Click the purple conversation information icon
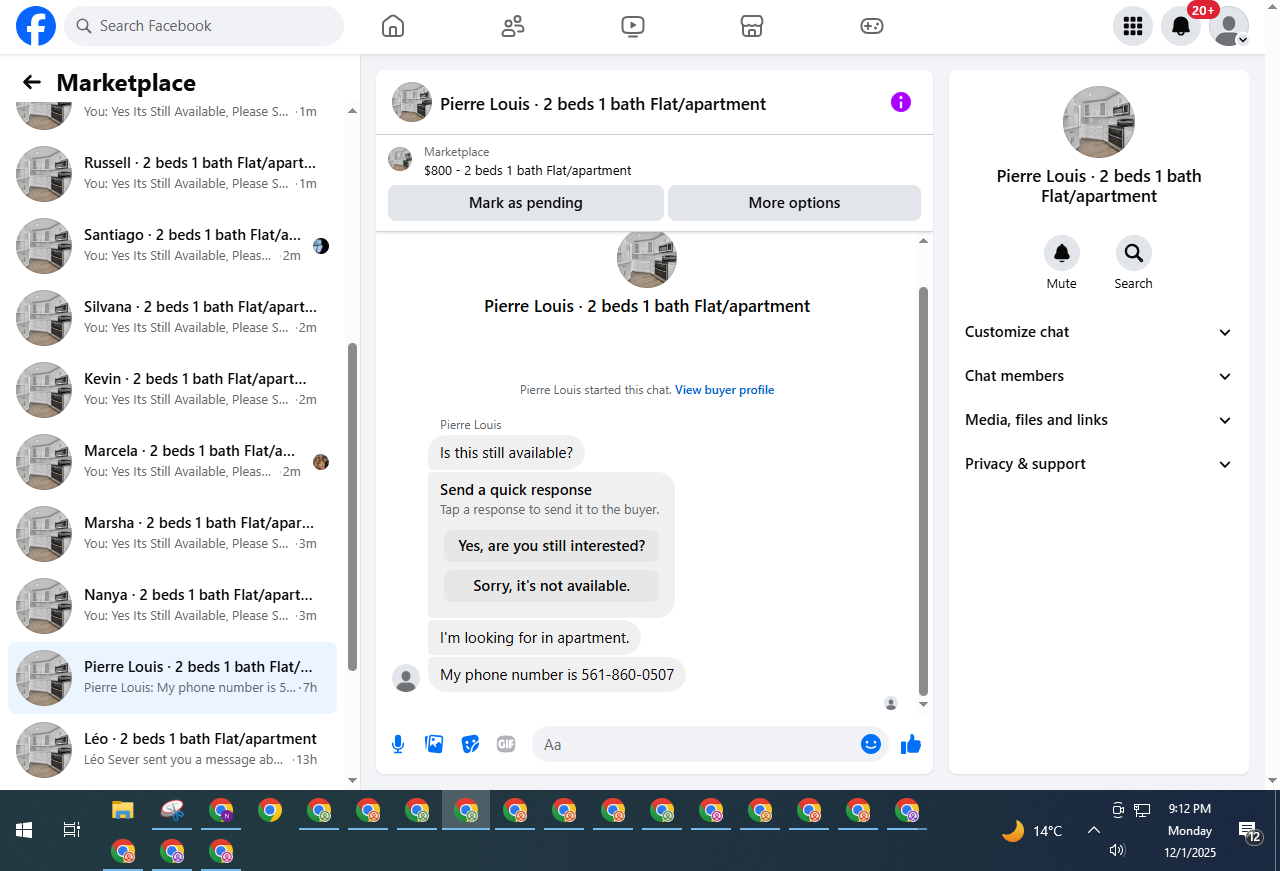 pos(901,102)
